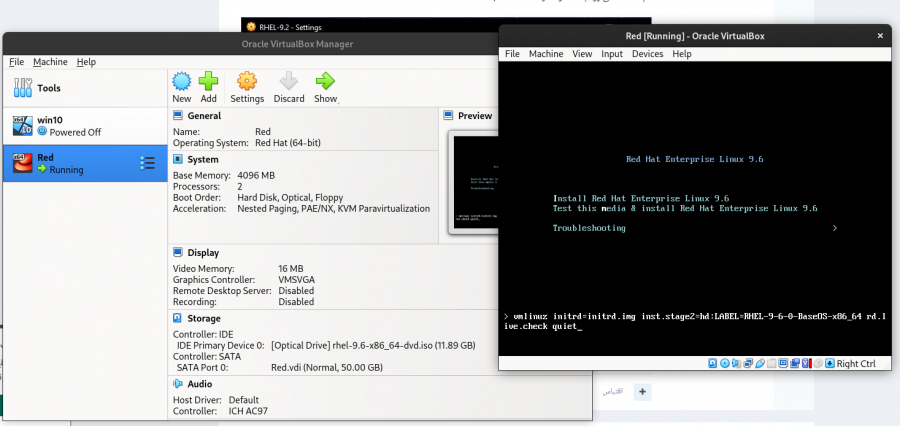Open the dropdown arrow beside Show
The image size is (900, 426).
[339, 102]
